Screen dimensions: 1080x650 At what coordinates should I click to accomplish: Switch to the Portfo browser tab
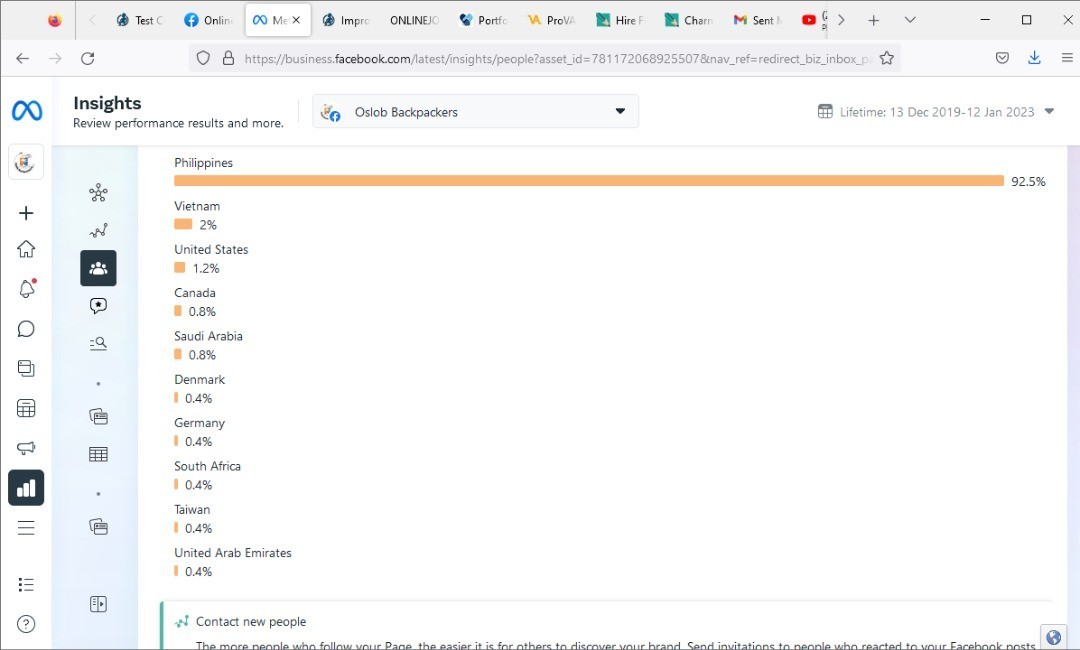tap(483, 20)
